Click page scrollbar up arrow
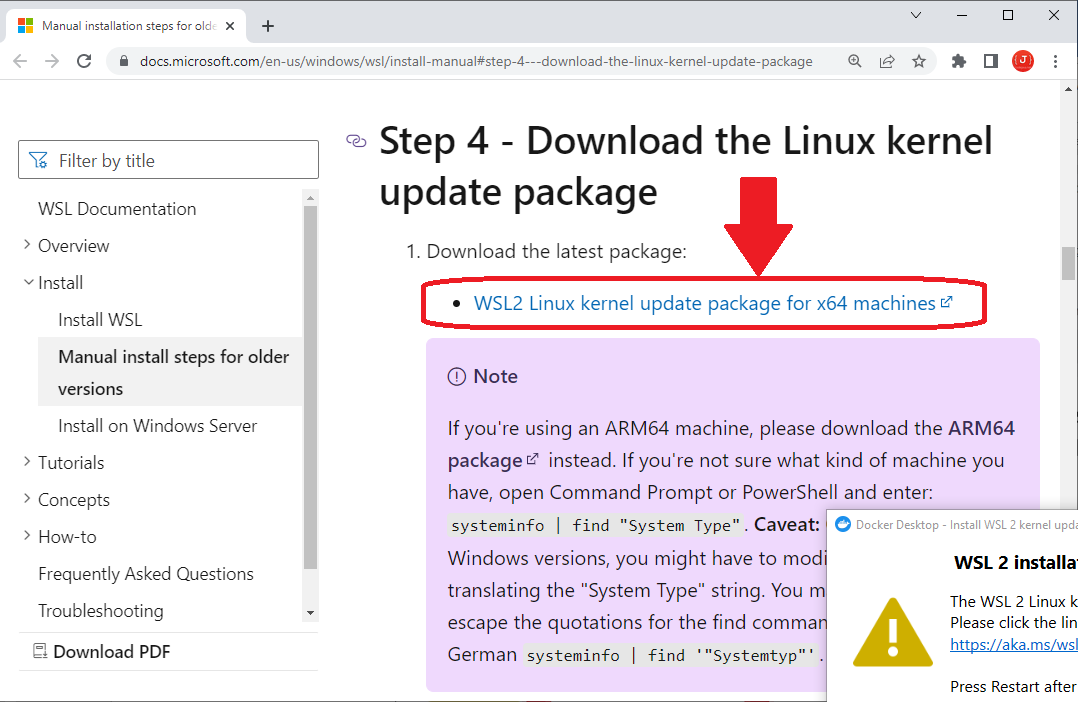Screen dimensions: 1078x702 [x=1068, y=89]
